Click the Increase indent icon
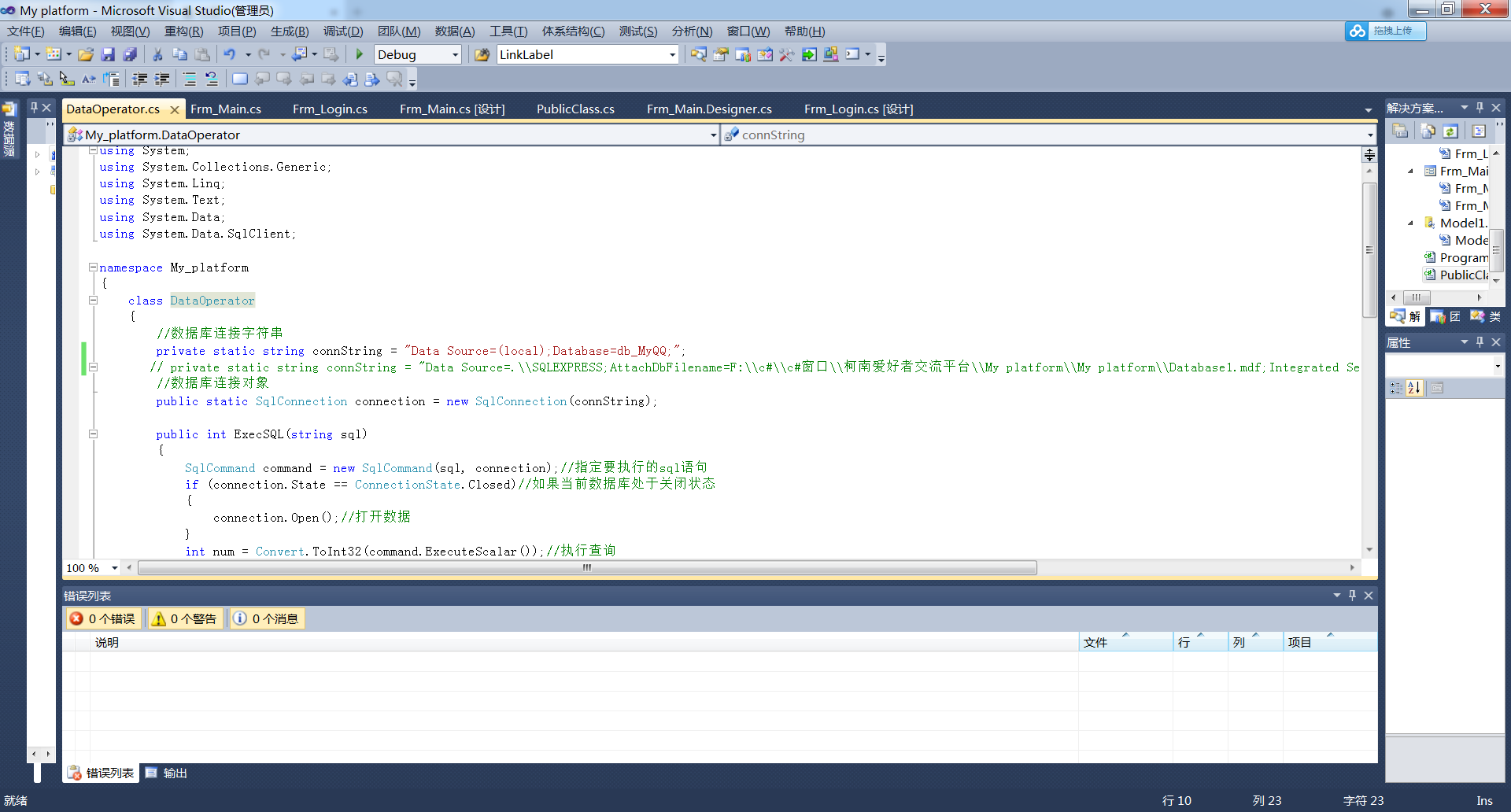The height and width of the screenshot is (812, 1511). 162,79
